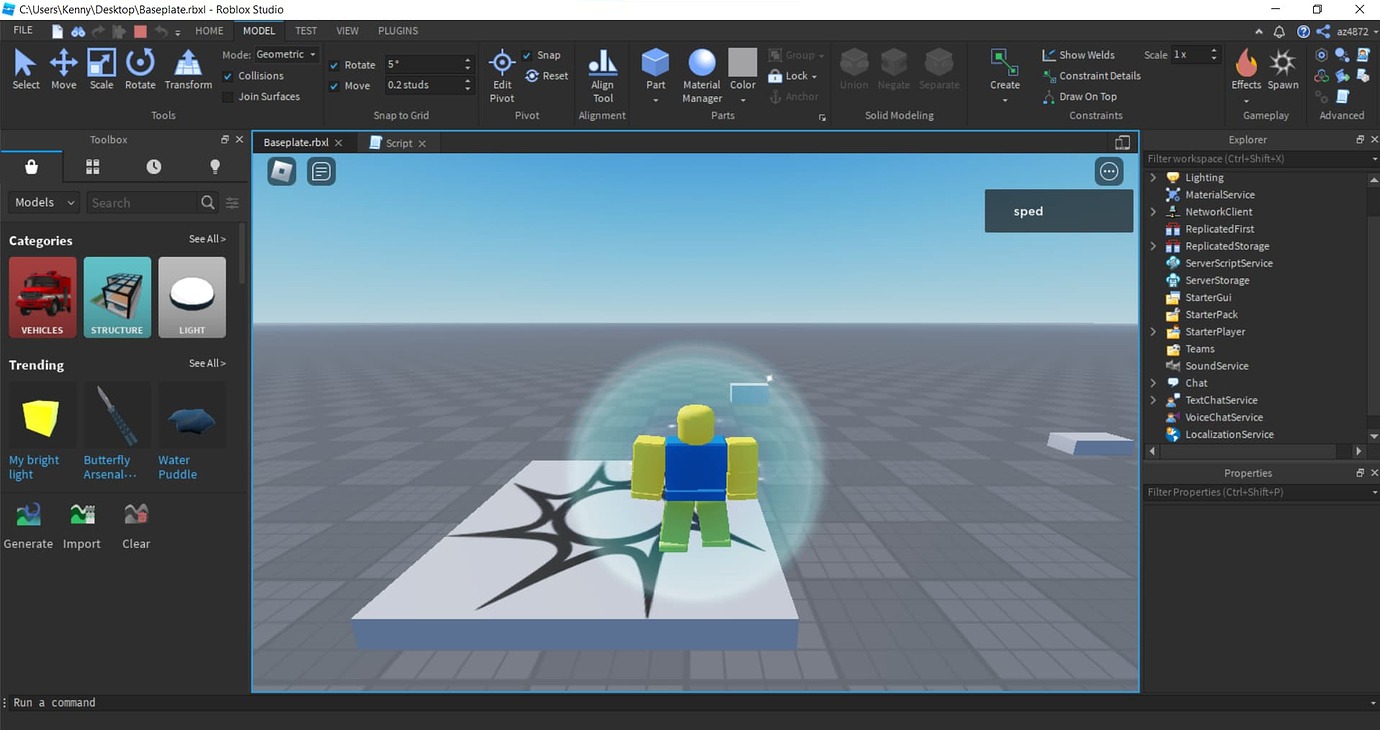Pick the Move tool in Tools group
Viewport: 1380px width, 730px height.
click(64, 70)
